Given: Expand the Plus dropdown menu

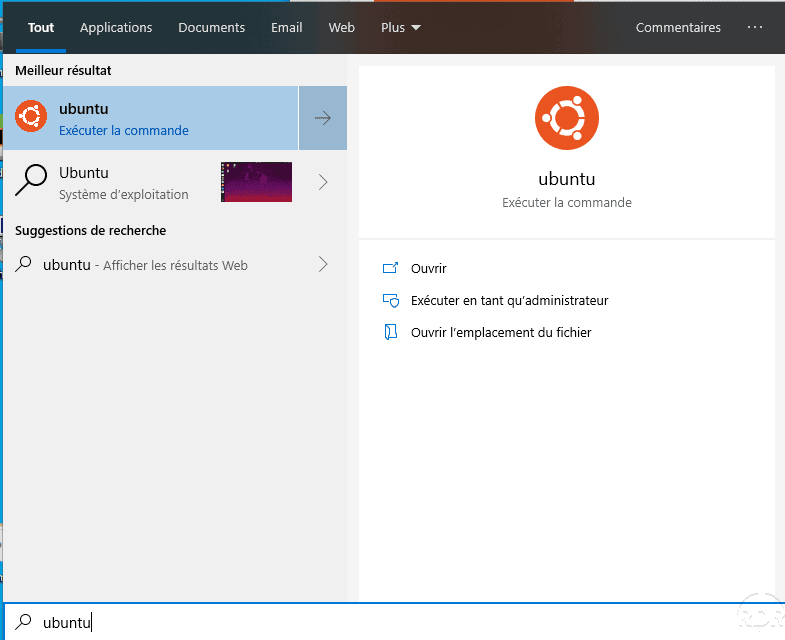Looking at the screenshot, I should (401, 28).
